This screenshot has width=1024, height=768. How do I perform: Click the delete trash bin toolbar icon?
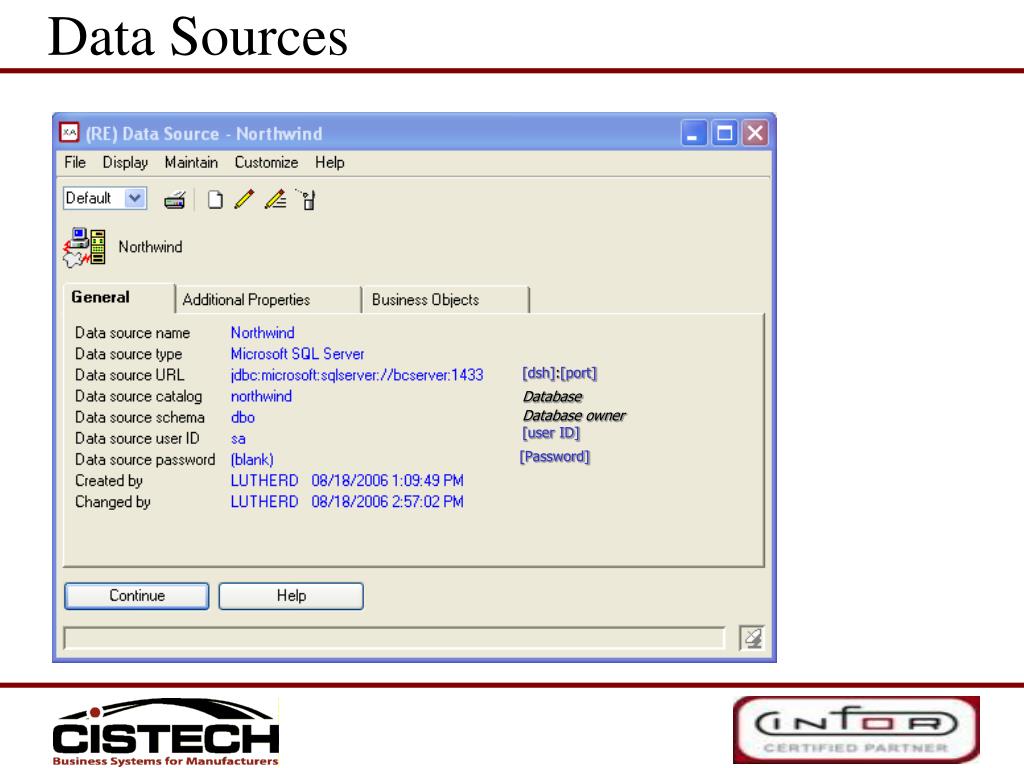coord(307,199)
